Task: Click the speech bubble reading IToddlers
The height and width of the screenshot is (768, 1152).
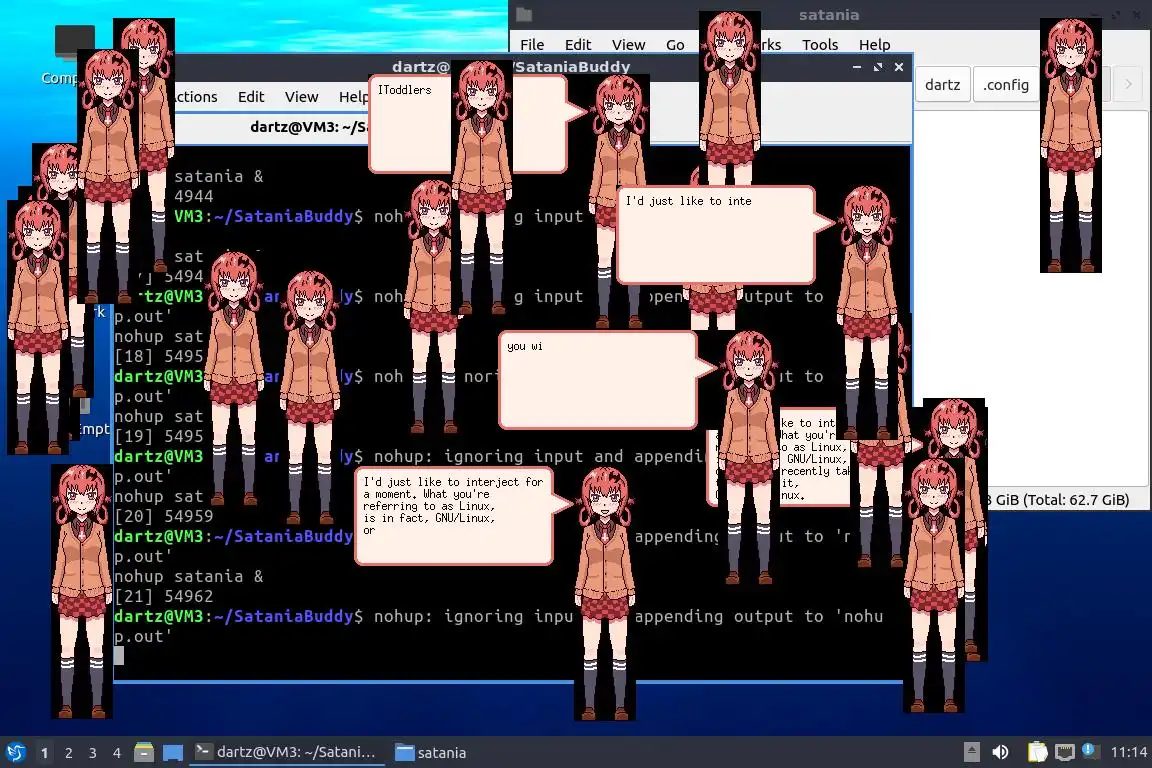Action: click(x=410, y=123)
